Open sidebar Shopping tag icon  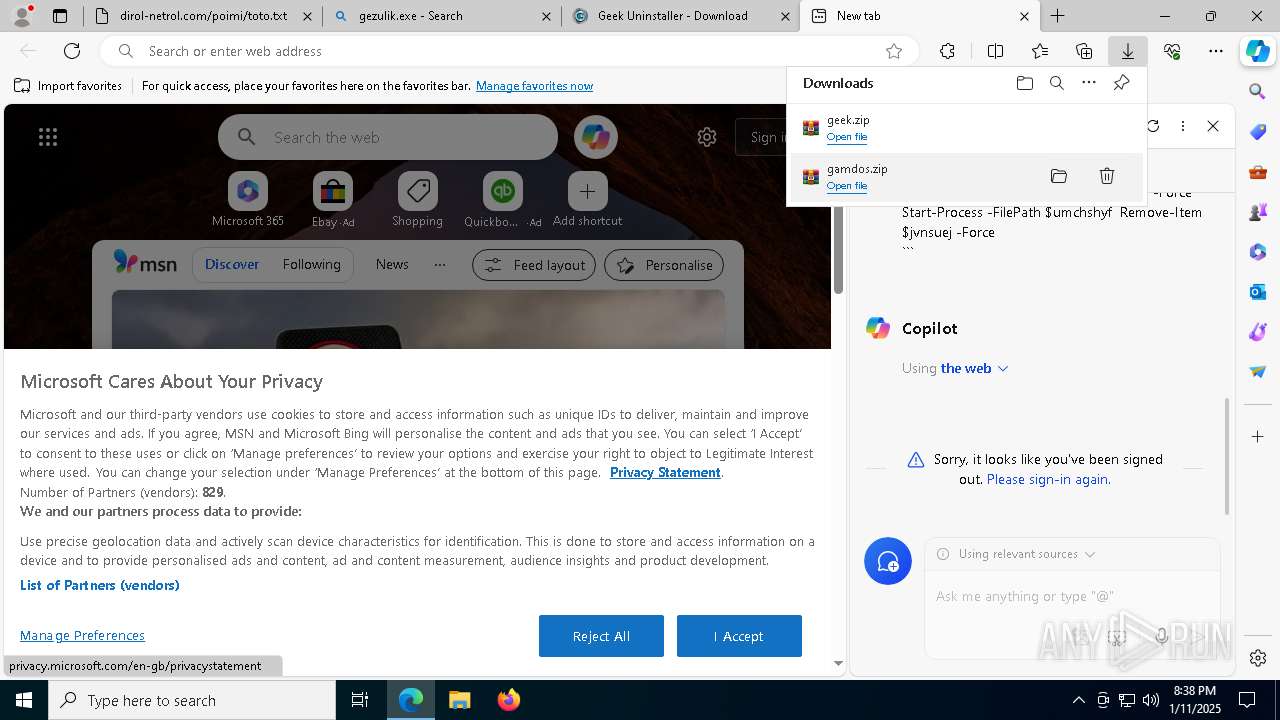coord(1258,131)
